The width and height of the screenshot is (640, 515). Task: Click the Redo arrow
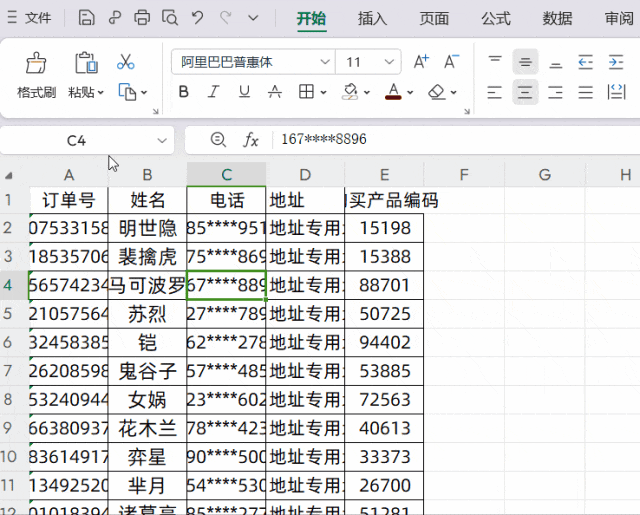[225, 18]
